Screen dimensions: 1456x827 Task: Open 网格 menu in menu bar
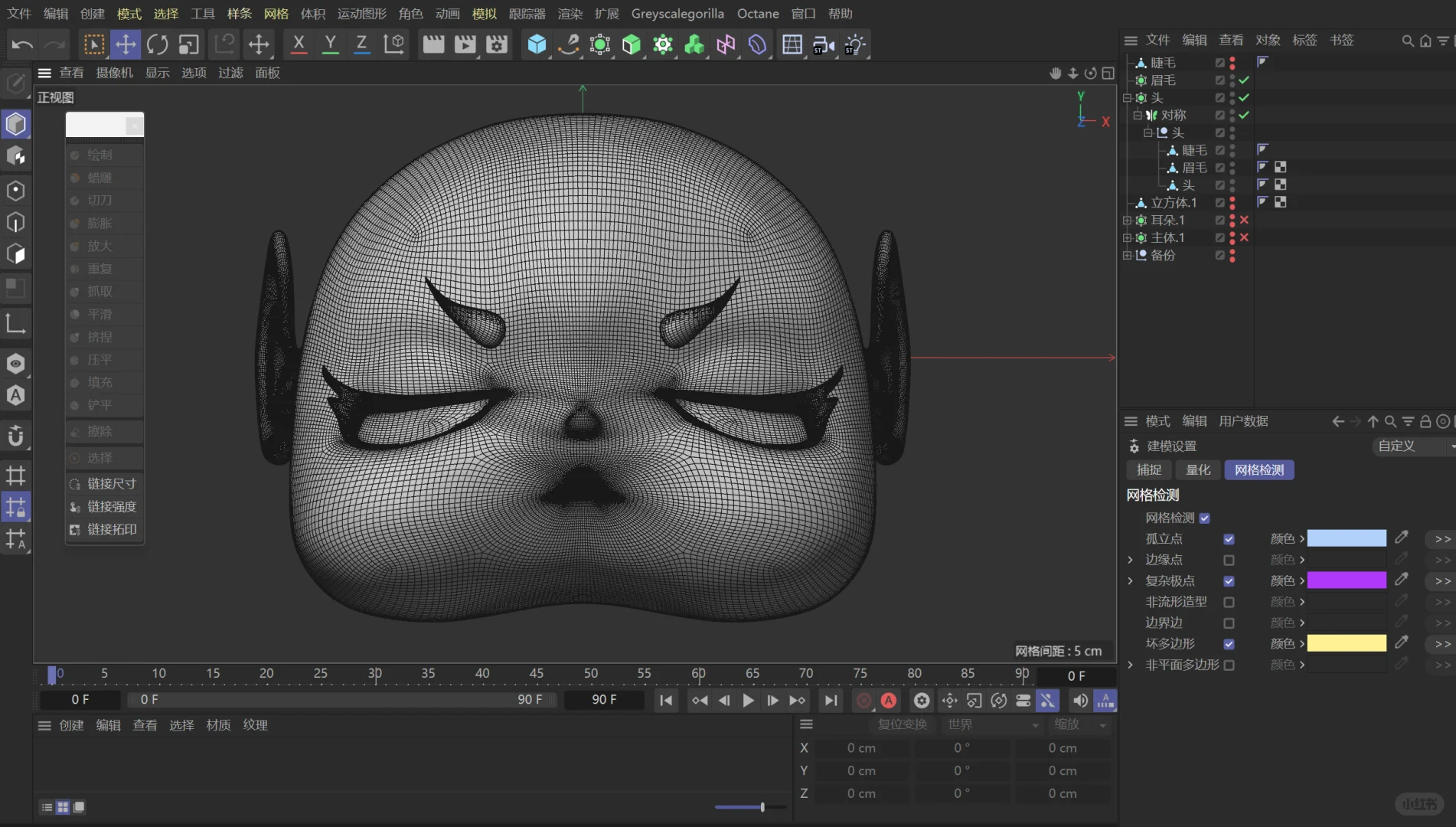[x=276, y=14]
